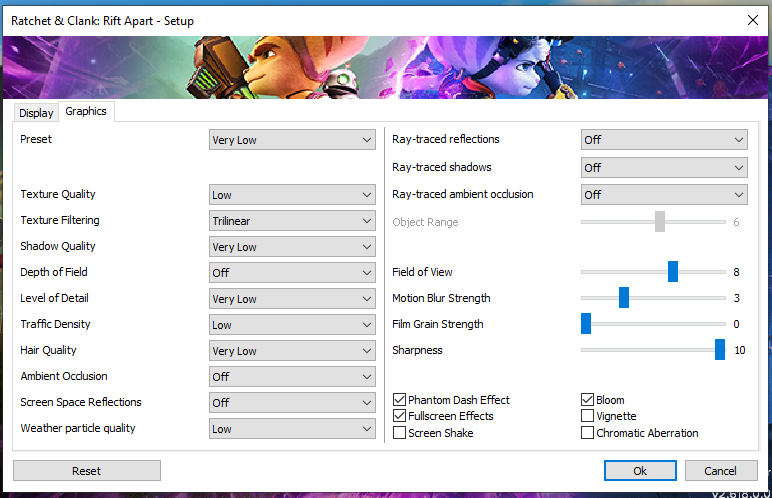Expand the Traffic Density dropdown

point(292,325)
